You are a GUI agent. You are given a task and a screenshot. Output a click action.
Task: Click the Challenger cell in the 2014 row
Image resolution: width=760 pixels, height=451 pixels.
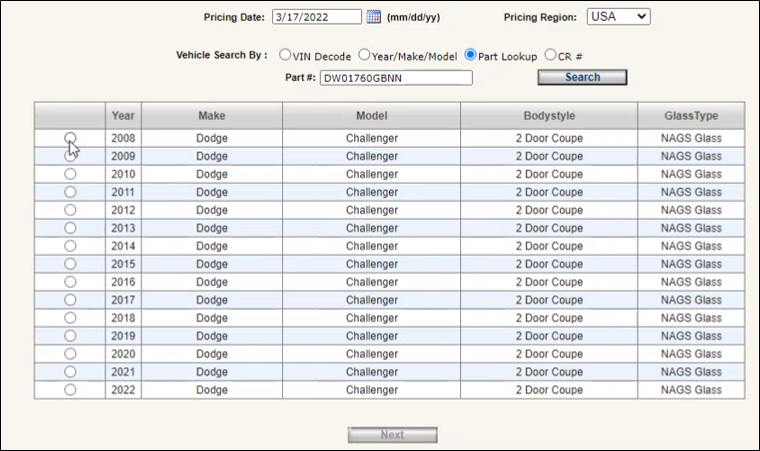tap(372, 246)
